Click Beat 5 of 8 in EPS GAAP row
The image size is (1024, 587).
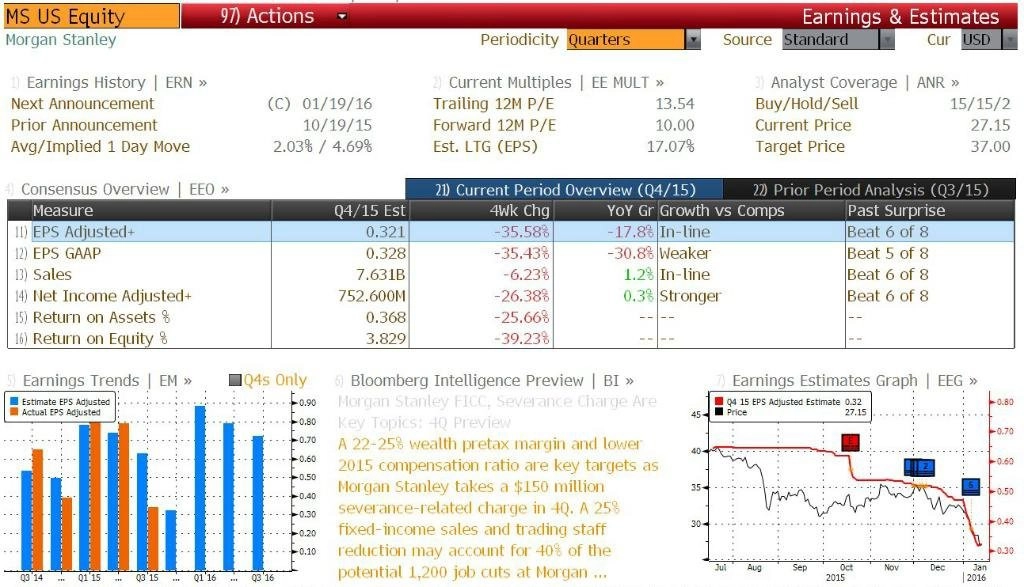click(x=888, y=253)
